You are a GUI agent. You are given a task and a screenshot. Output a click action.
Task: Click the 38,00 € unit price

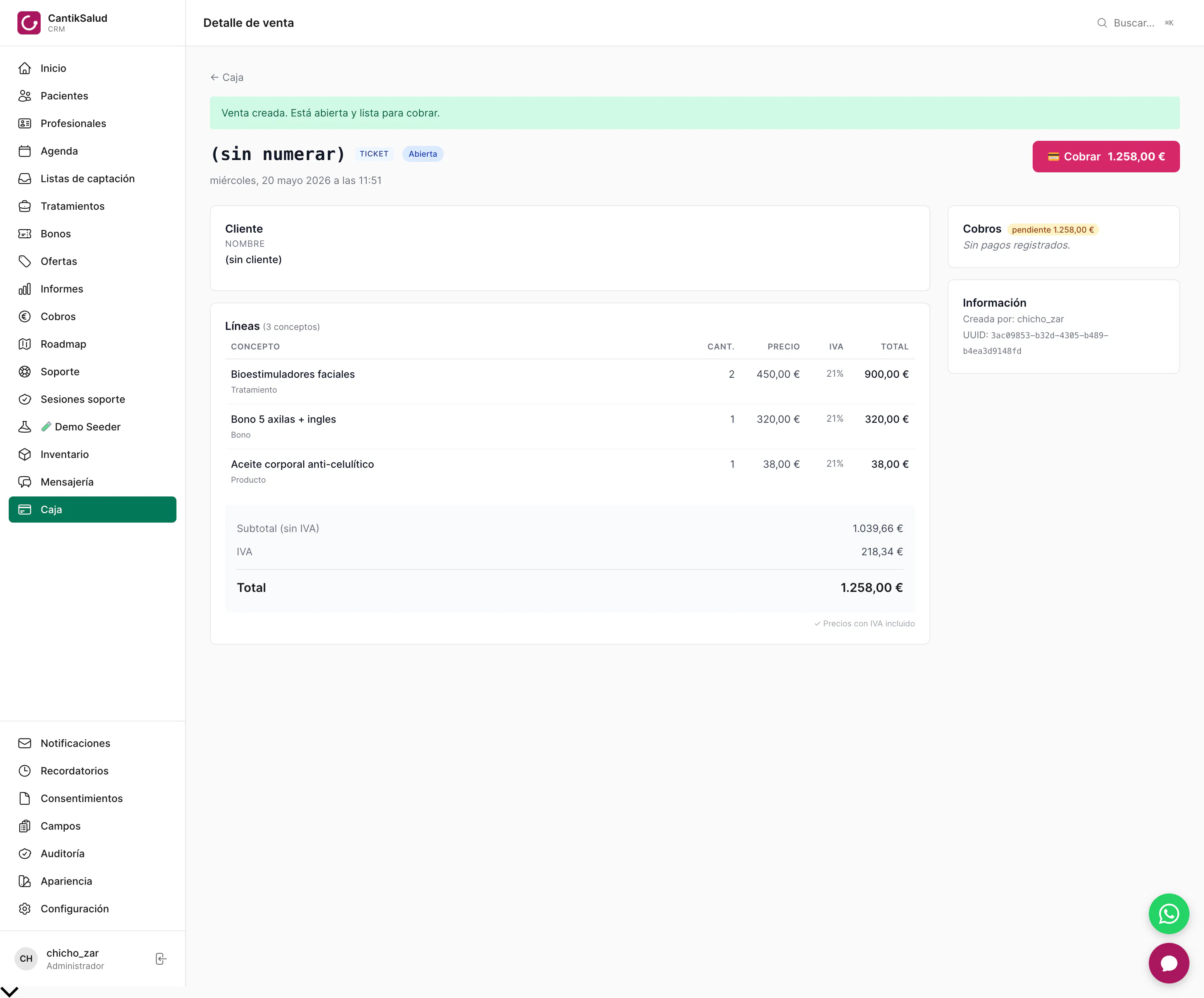[x=781, y=464]
